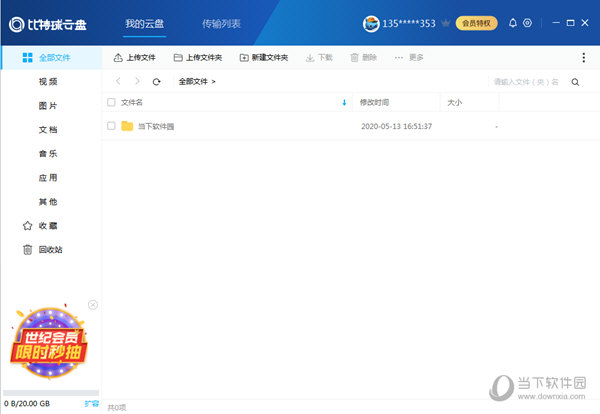Click the search magnifier icon

click(575, 82)
